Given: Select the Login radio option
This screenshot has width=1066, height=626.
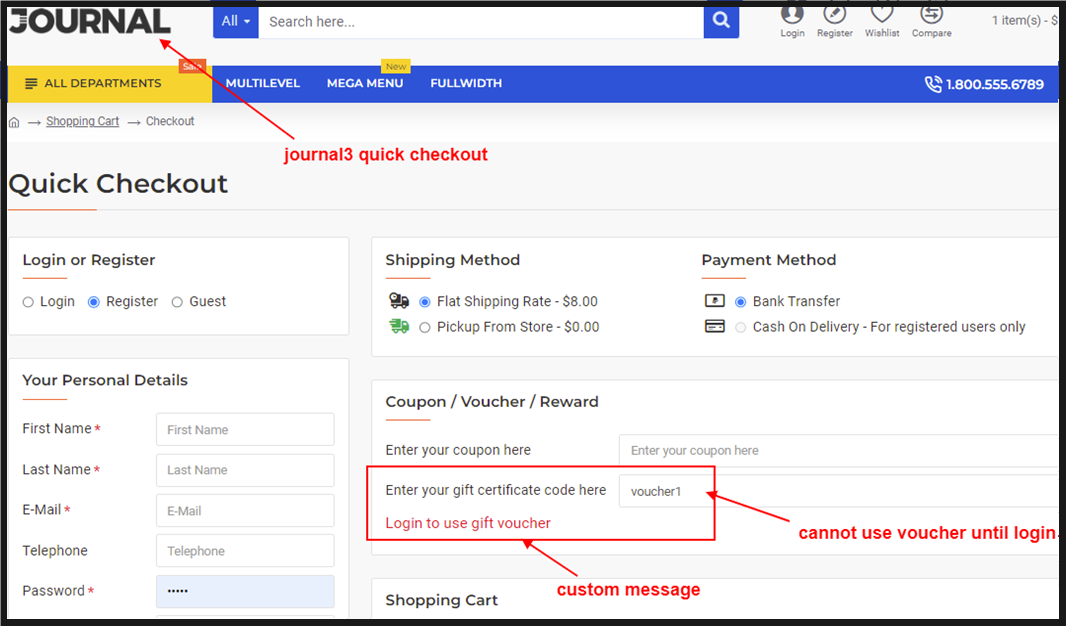Looking at the screenshot, I should click(x=28, y=302).
